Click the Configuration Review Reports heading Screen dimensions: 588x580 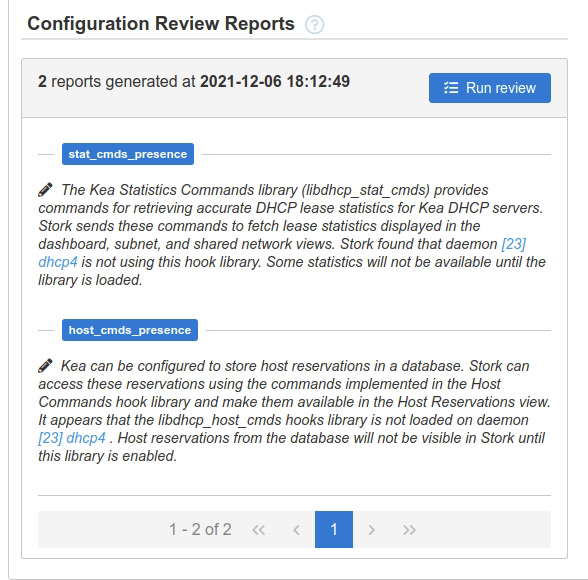(161, 24)
